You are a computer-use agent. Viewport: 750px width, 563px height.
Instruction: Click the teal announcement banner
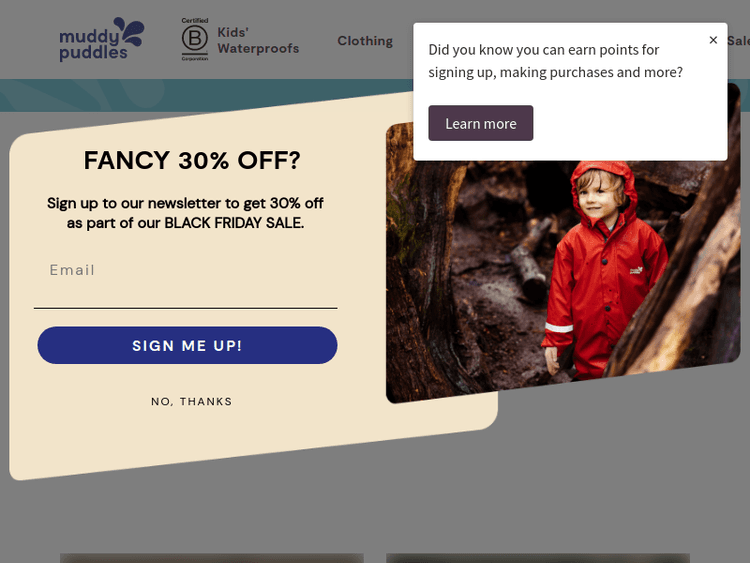pos(206,95)
